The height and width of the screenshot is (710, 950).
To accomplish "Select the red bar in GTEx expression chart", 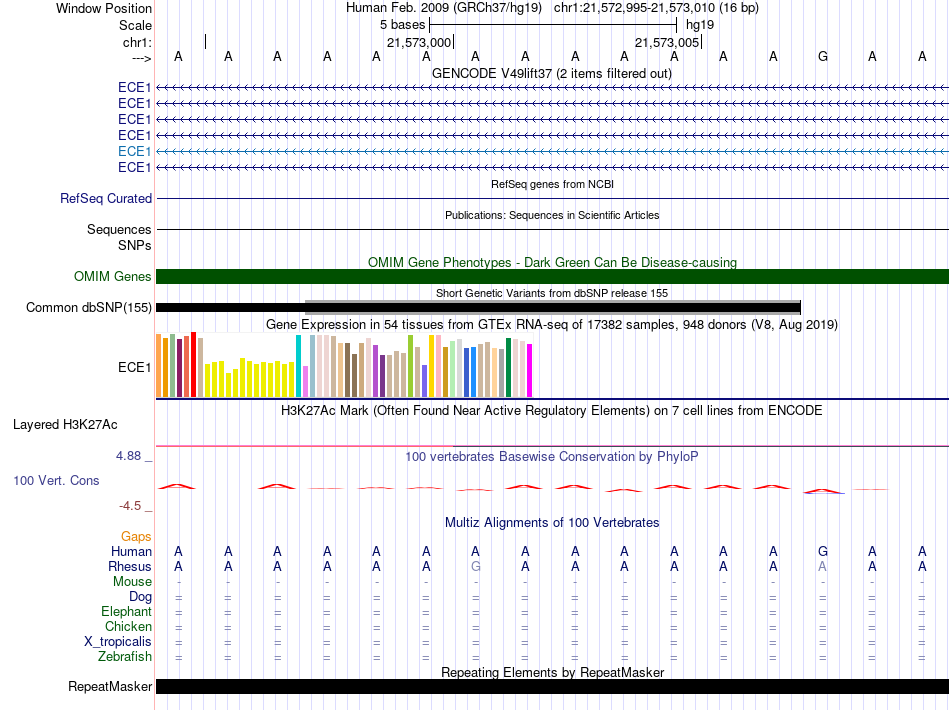I will 193,364.
